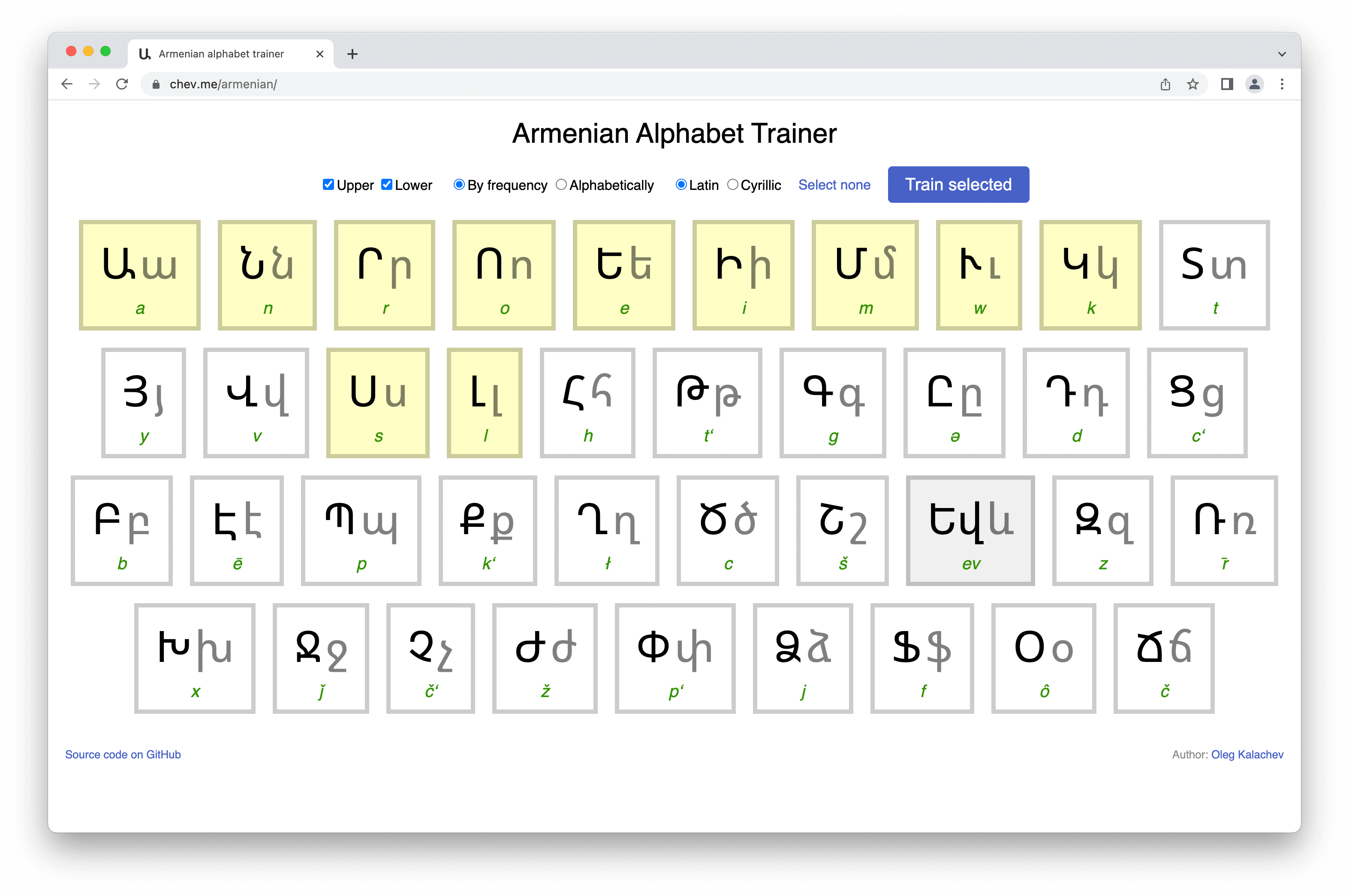This screenshot has width=1349, height=896.
Task: Open Chrome three-dot menu
Action: 1282,84
